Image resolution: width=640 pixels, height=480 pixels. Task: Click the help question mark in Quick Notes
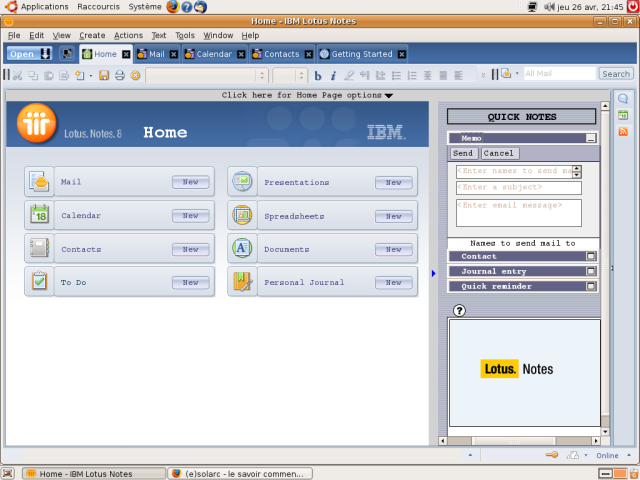[x=459, y=311]
